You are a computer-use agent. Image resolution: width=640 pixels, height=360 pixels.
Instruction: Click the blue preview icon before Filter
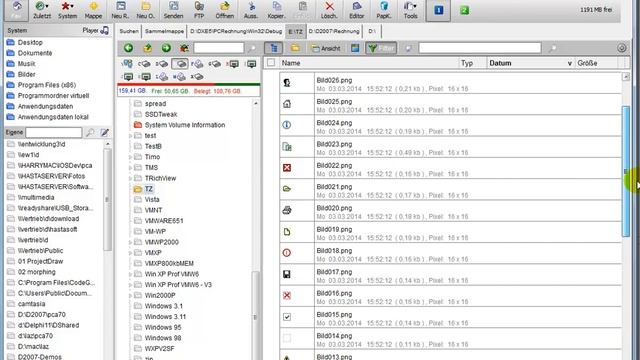pyautogui.click(x=355, y=48)
